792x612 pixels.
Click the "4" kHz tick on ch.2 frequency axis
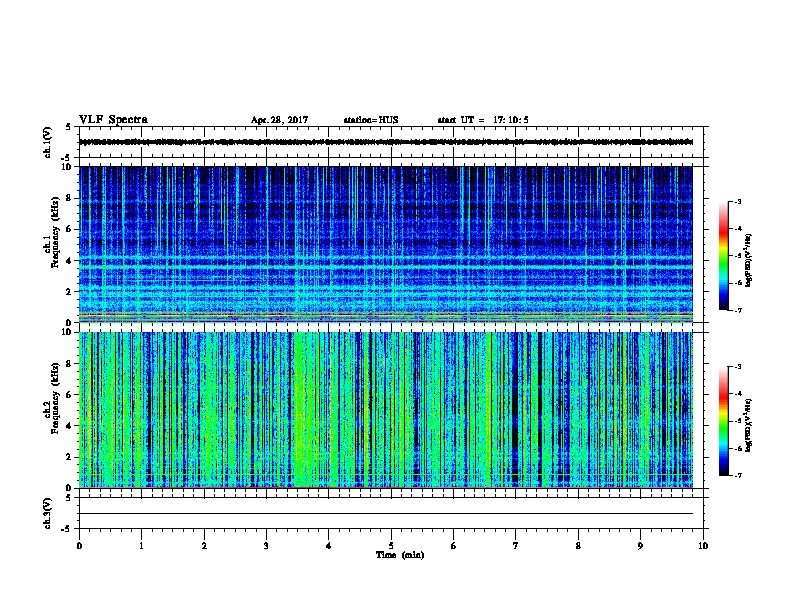[x=69, y=426]
